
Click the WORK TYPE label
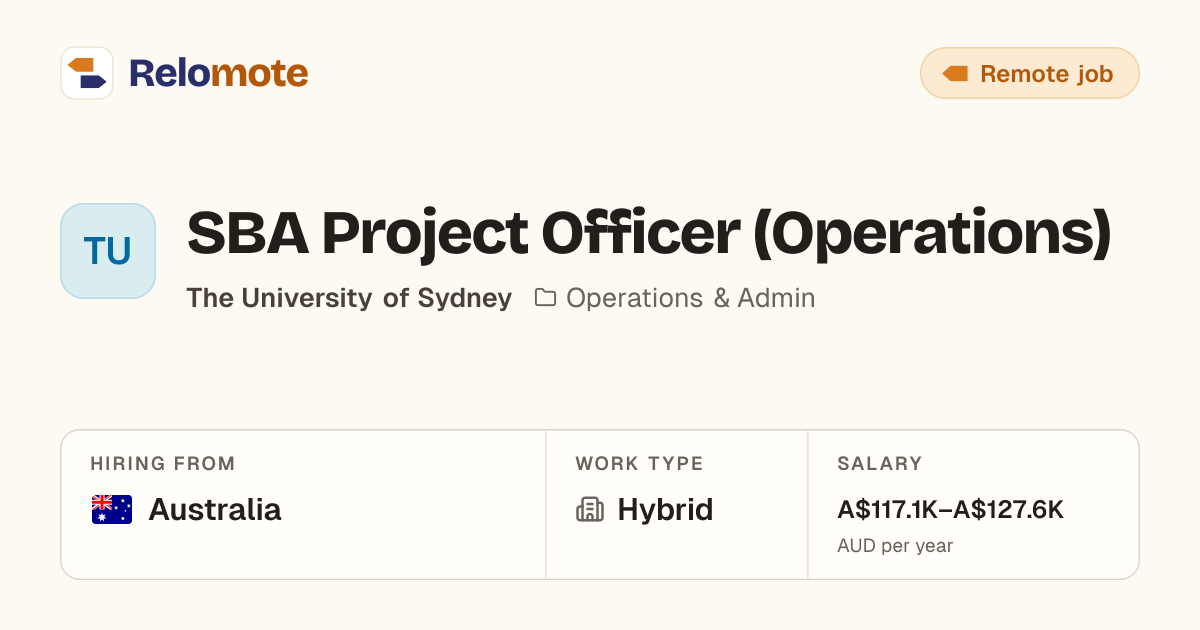639,464
